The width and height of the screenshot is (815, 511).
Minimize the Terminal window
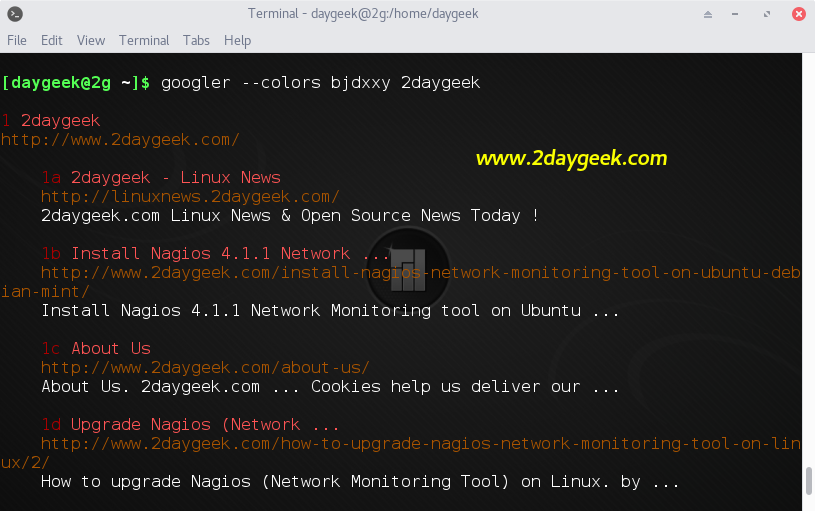(x=735, y=15)
